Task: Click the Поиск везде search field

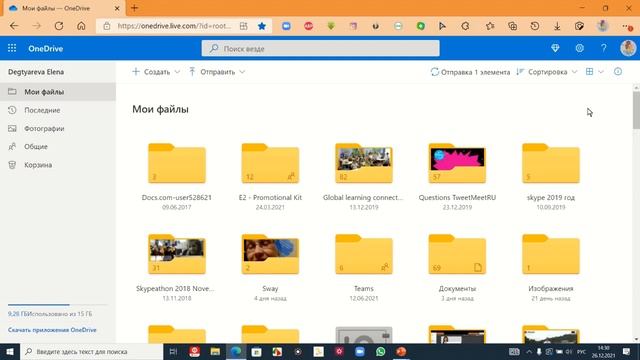Action: [320, 49]
